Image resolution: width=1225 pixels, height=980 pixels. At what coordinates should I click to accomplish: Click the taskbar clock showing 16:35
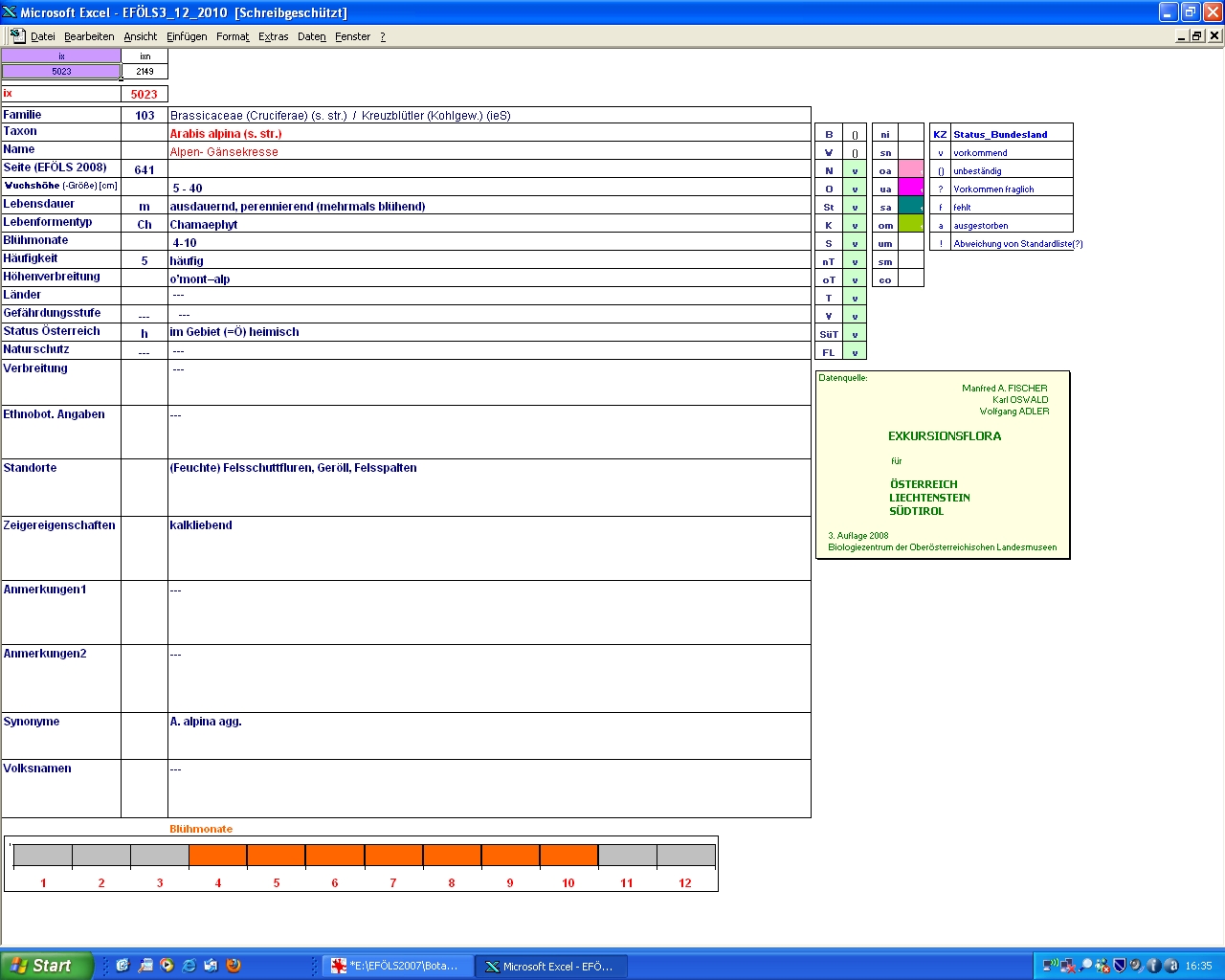coord(1198,966)
